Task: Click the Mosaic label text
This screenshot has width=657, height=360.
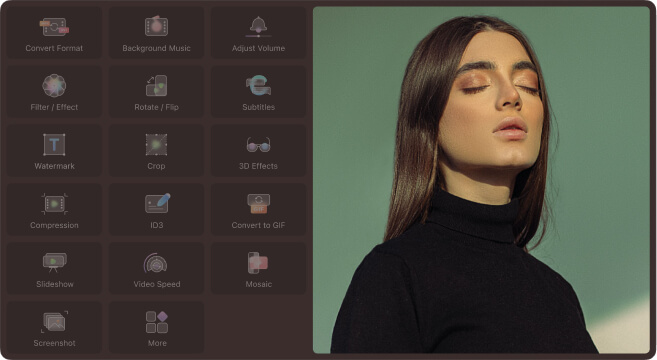Action: 259,284
